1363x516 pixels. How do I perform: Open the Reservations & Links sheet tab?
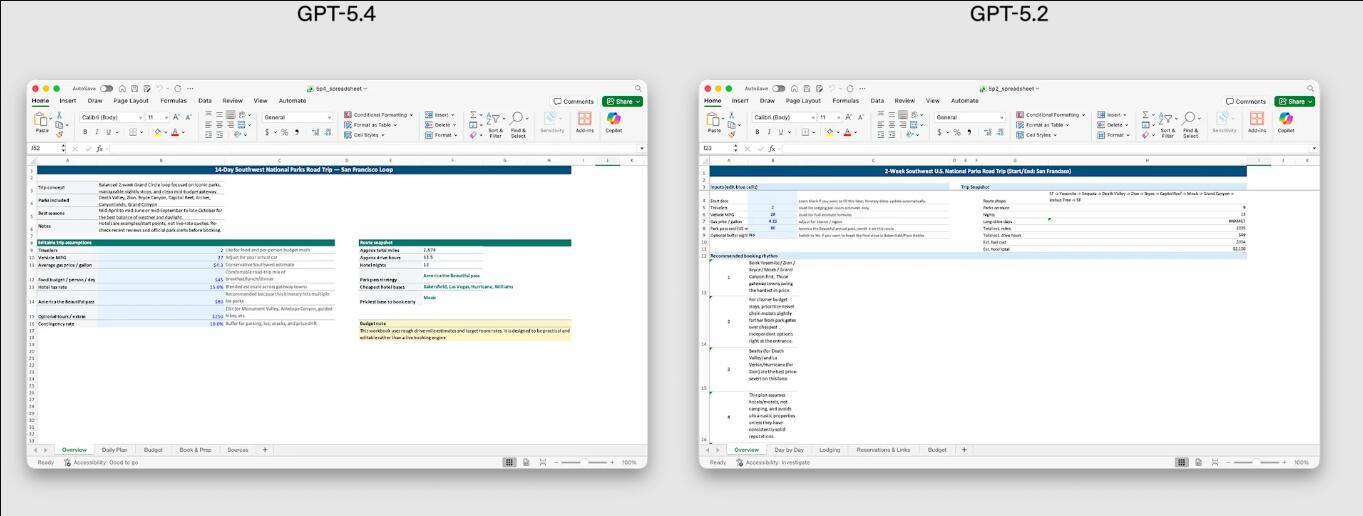pos(884,450)
